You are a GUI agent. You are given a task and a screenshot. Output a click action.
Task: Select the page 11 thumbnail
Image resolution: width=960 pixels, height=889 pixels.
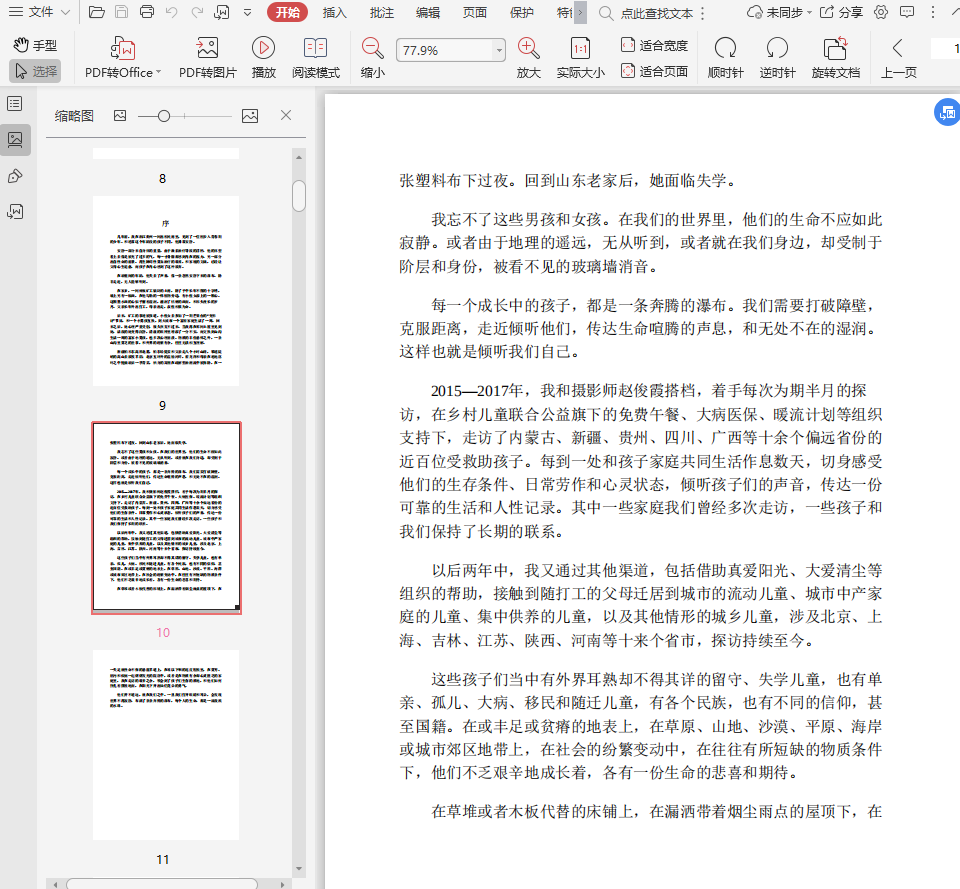click(x=166, y=745)
